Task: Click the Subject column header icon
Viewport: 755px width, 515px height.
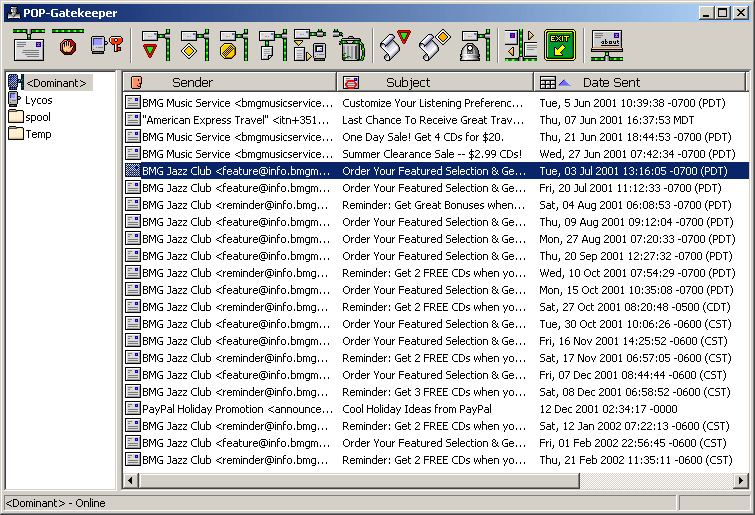Action: click(x=351, y=82)
